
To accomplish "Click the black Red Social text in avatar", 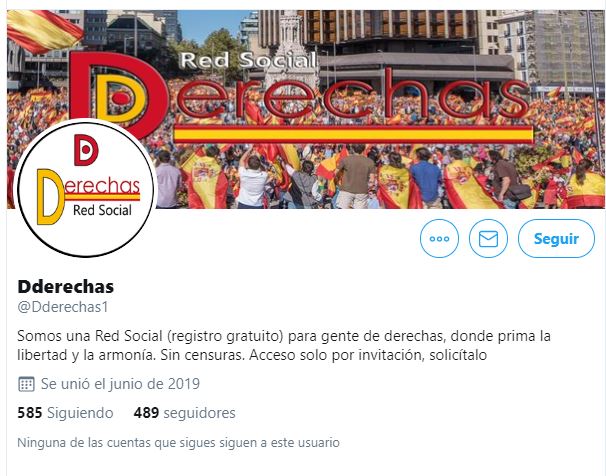I will click(x=102, y=210).
